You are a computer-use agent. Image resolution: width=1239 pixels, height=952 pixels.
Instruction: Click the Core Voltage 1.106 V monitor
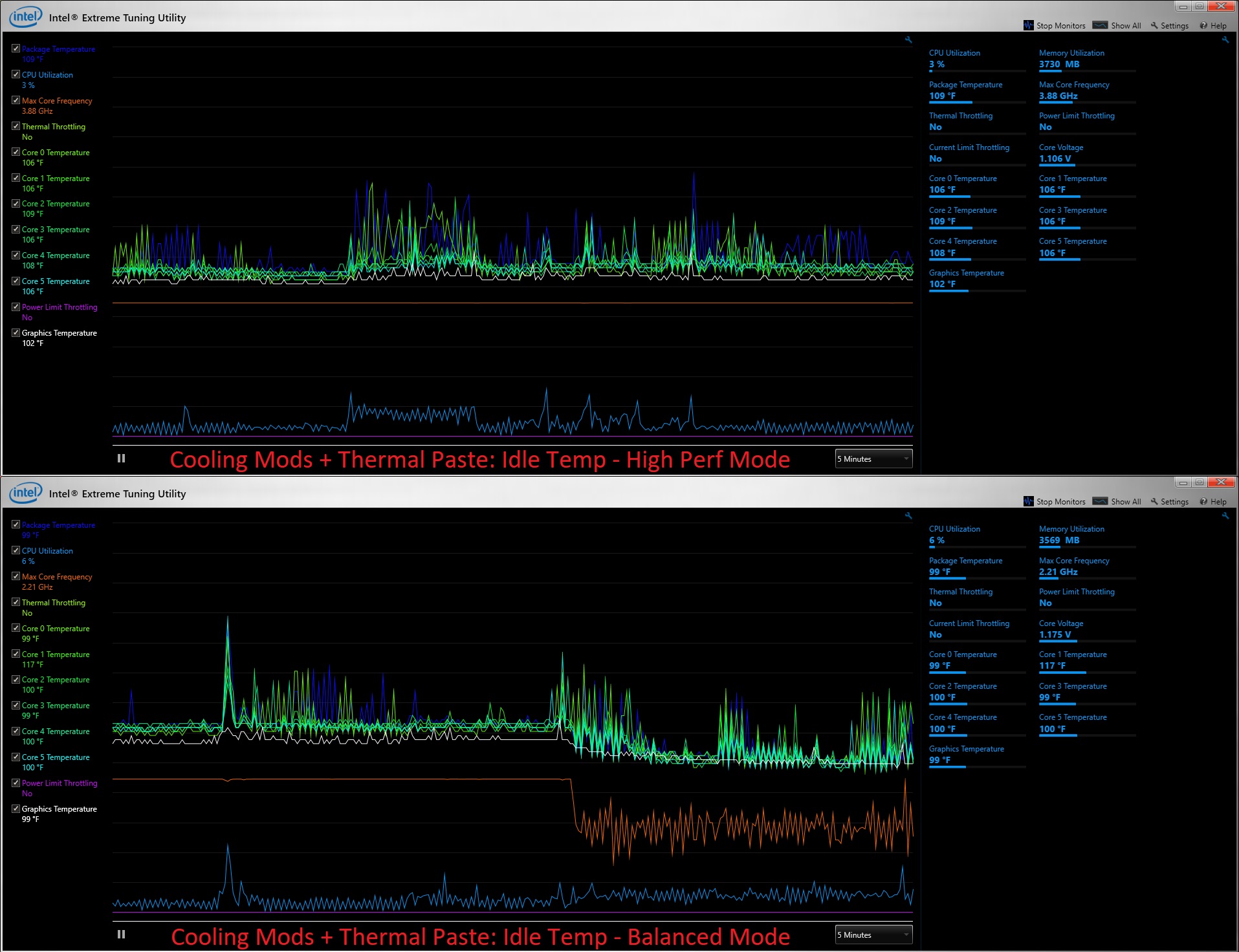click(x=1087, y=154)
